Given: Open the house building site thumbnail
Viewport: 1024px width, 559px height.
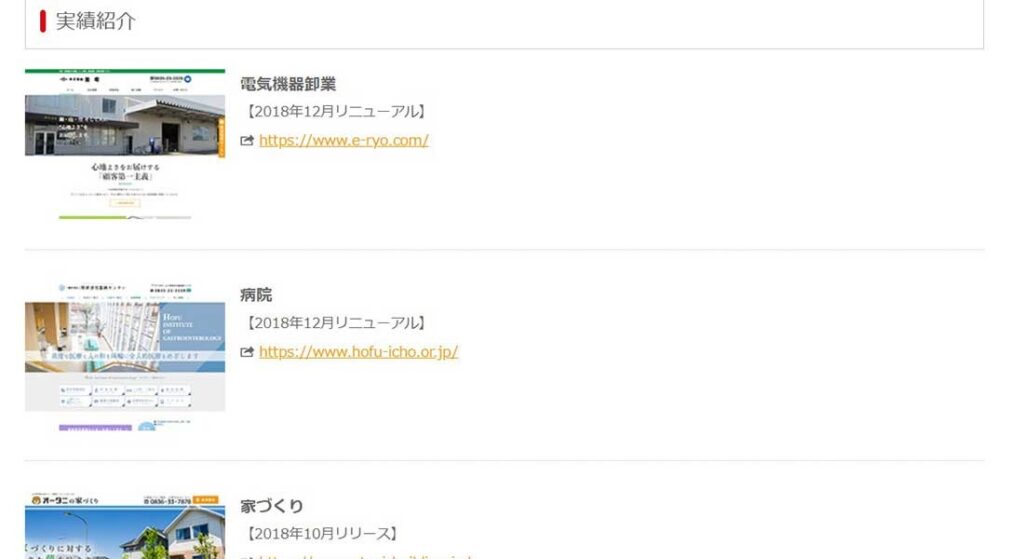Looking at the screenshot, I should click(125, 526).
